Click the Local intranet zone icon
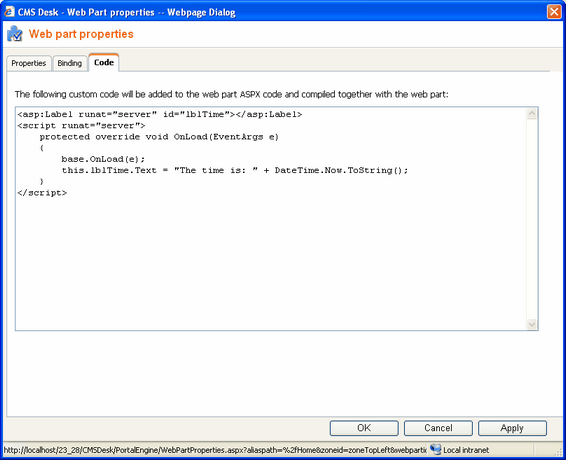The image size is (566, 460). pos(436,450)
